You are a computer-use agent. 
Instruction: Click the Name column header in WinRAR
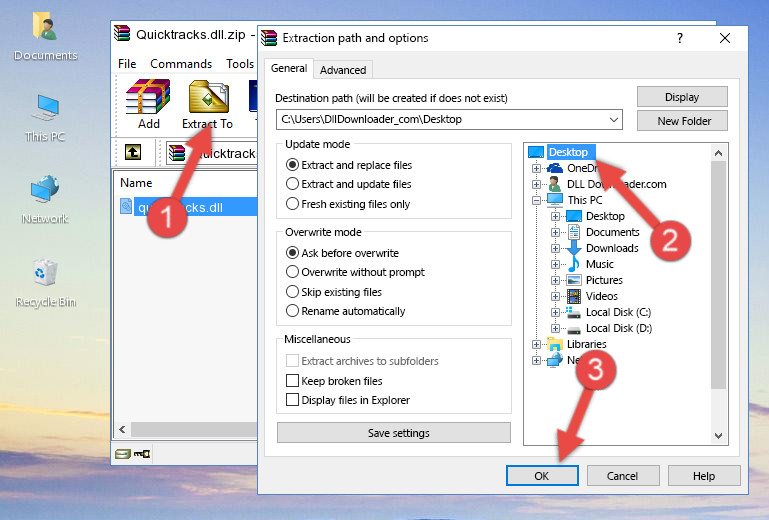pos(136,182)
